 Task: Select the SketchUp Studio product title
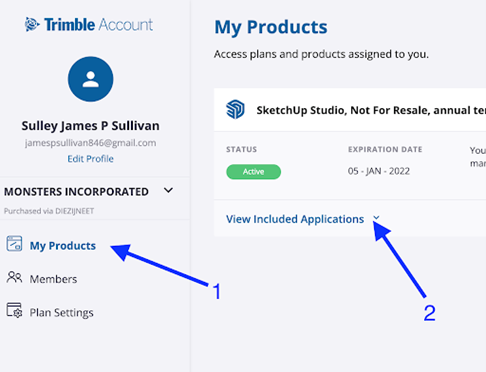point(371,110)
